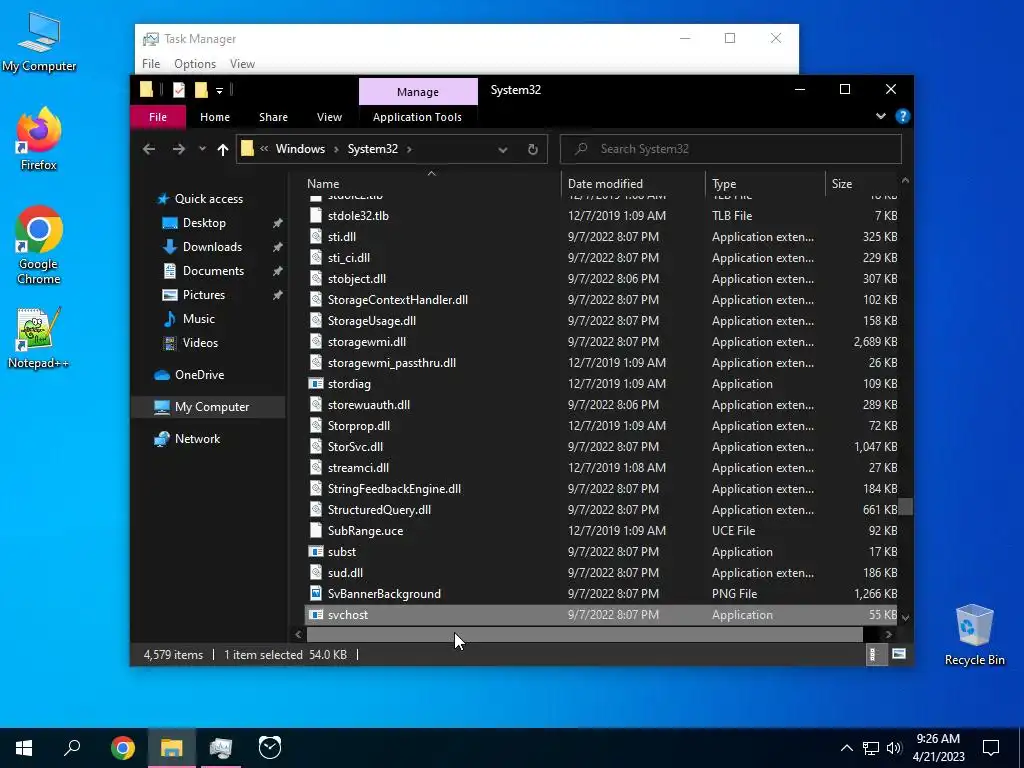Expand the File Explorer ribbon chevron
Image resolution: width=1024 pixels, height=768 pixels.
pyautogui.click(x=881, y=116)
